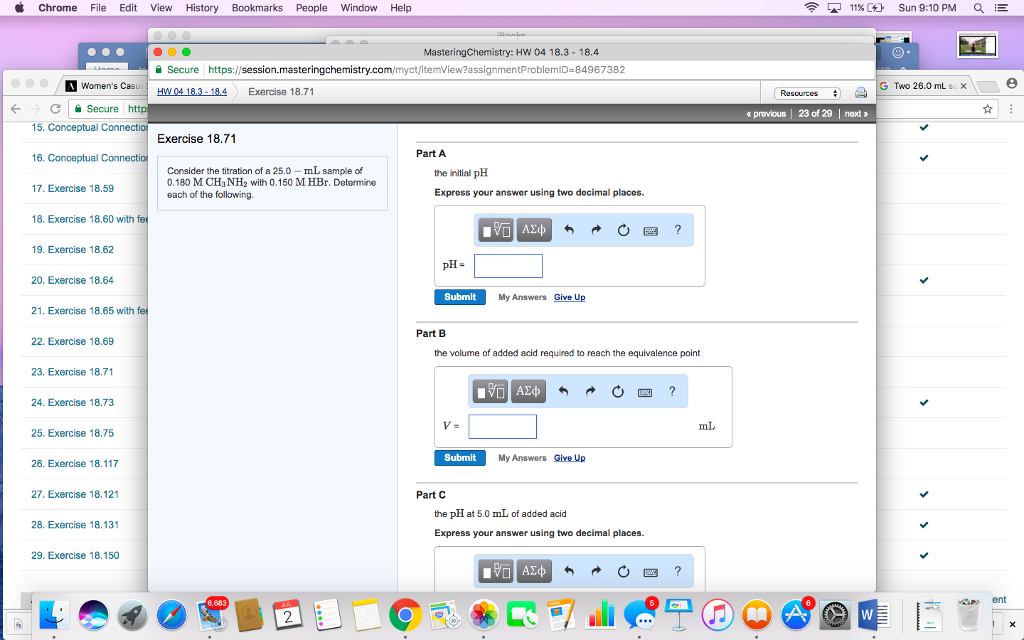1024x640 pixels.
Task: Open help in Part A toolbar
Action: click(x=677, y=230)
